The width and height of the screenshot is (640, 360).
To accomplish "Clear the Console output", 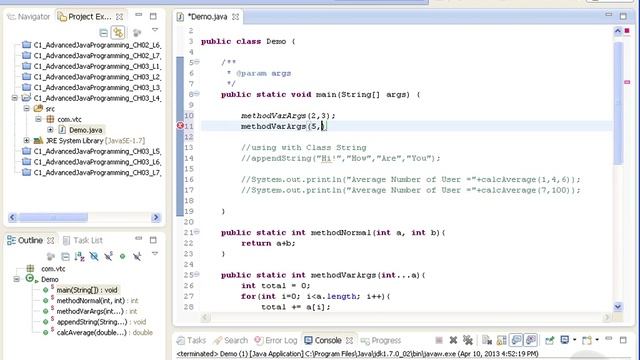I will tap(487, 340).
